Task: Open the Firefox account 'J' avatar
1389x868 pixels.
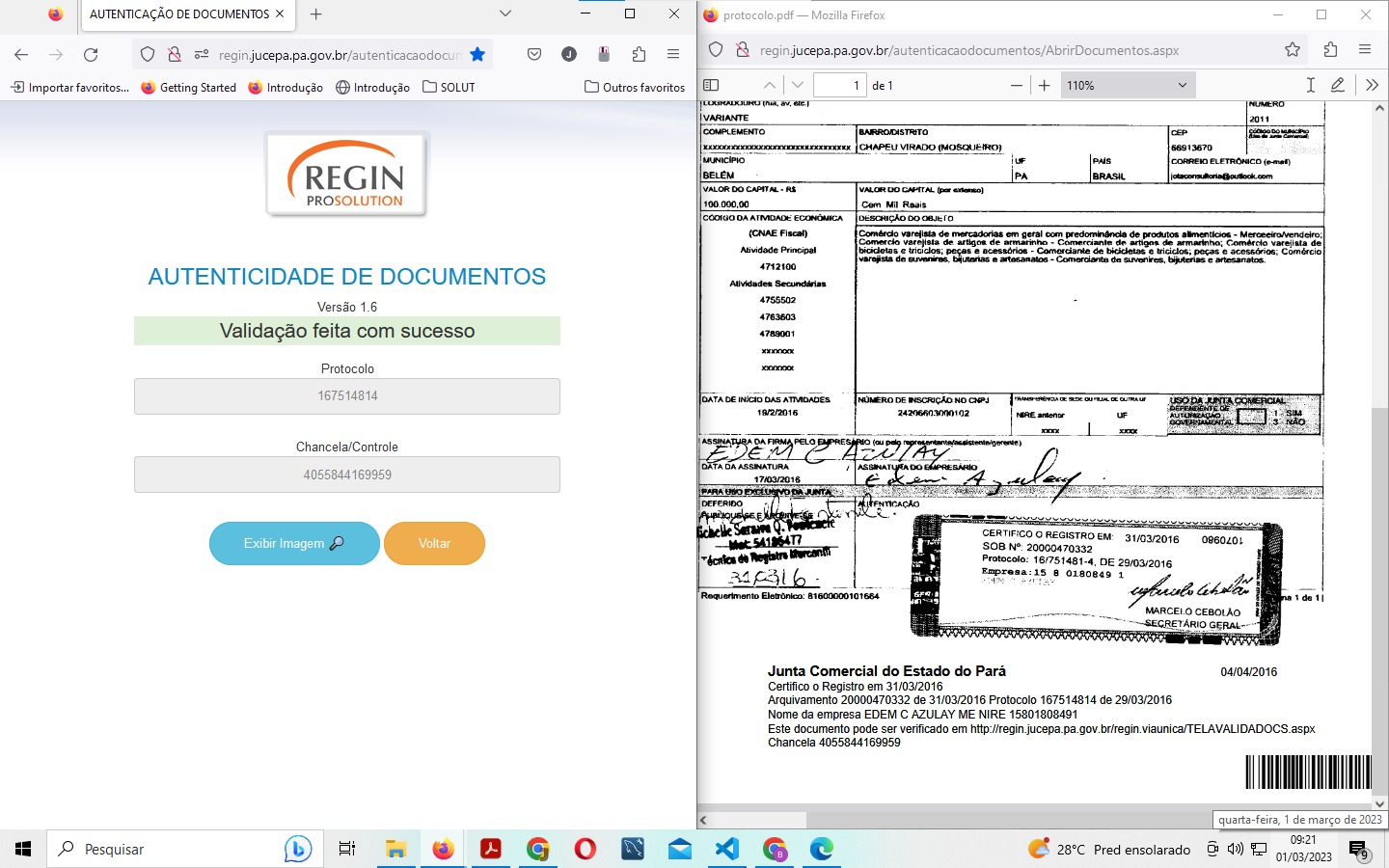Action: [x=569, y=54]
